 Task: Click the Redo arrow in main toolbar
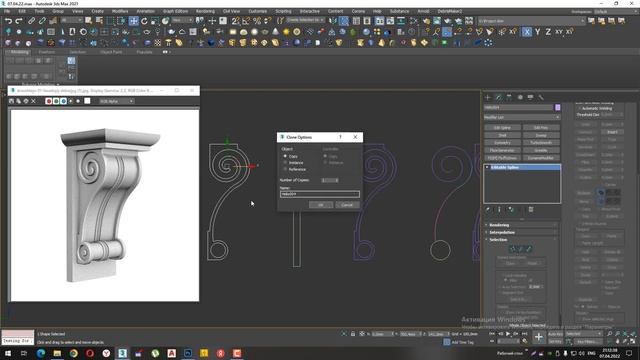pyautogui.click(x=19, y=20)
